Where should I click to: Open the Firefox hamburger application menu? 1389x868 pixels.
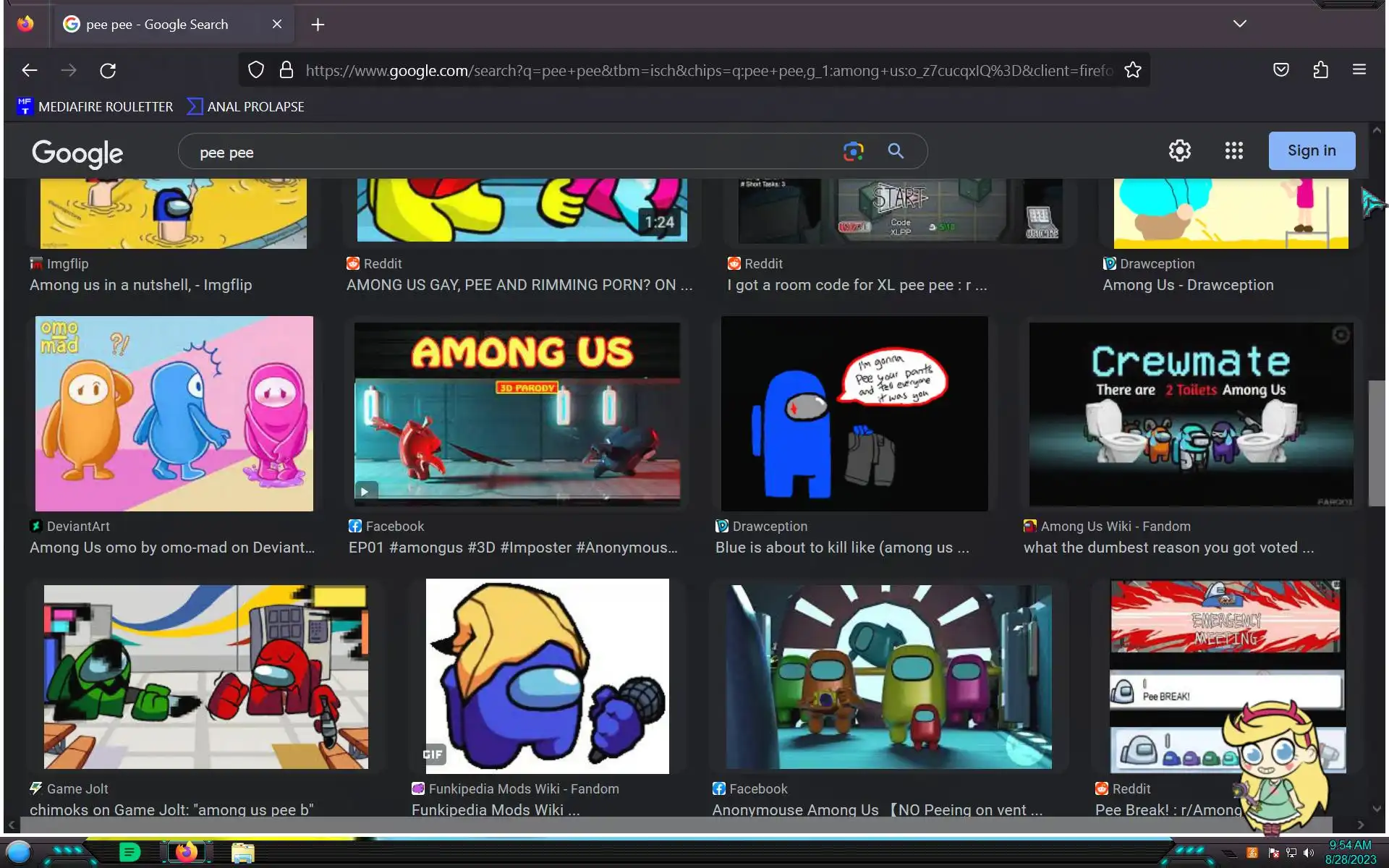(1359, 70)
